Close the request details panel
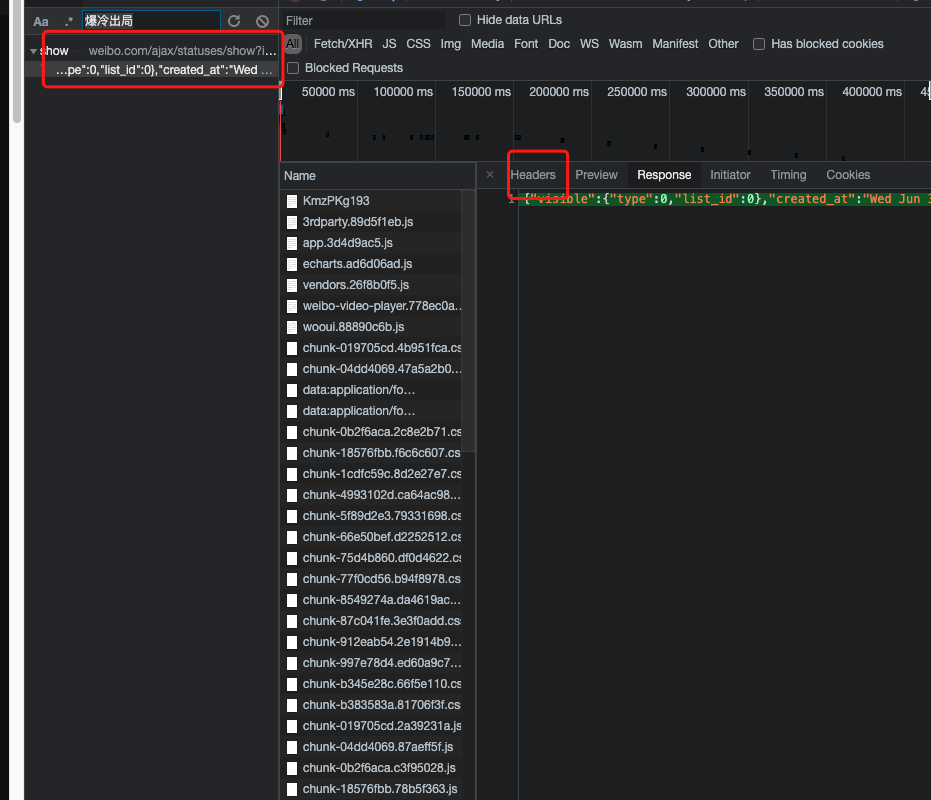The width and height of the screenshot is (931, 800). [490, 175]
